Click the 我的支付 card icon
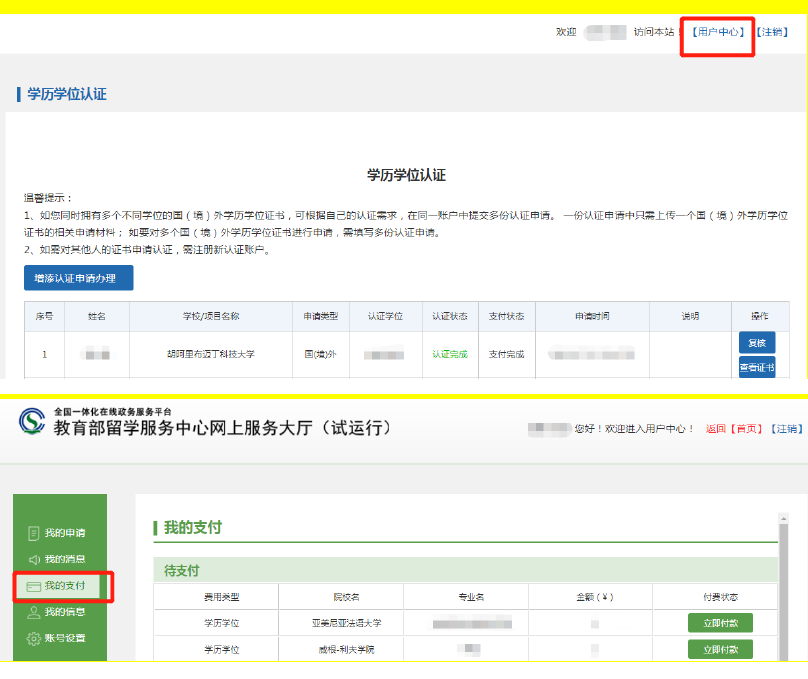Screen dimensions: 808x679 coord(33,586)
